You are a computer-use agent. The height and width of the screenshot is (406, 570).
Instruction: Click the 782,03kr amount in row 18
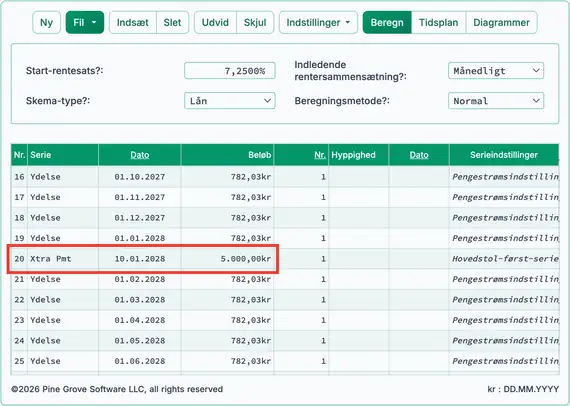point(228,218)
